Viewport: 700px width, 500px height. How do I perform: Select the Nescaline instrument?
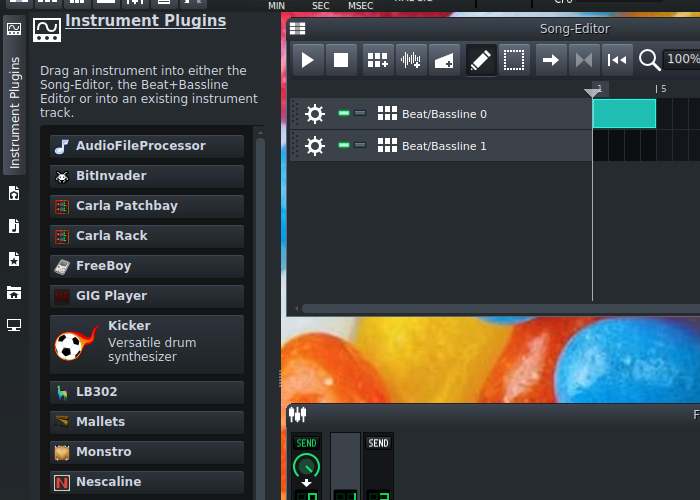pyautogui.click(x=147, y=482)
